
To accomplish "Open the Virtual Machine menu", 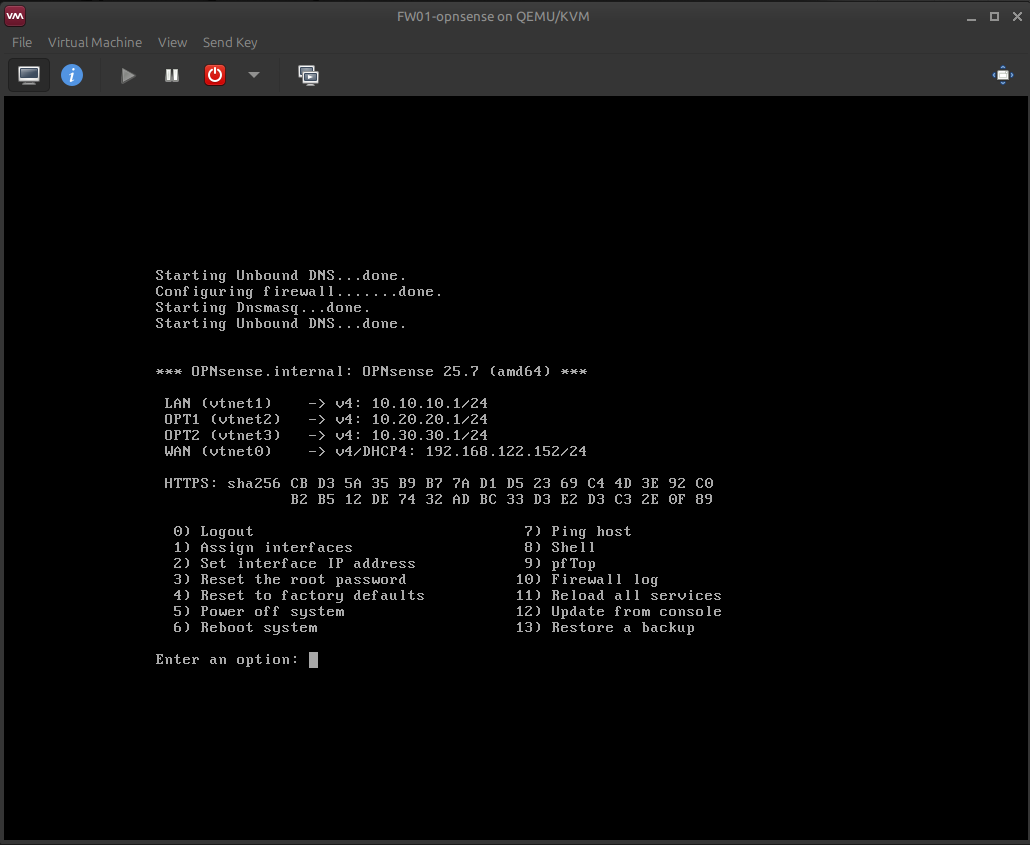I will pyautogui.click(x=94, y=42).
